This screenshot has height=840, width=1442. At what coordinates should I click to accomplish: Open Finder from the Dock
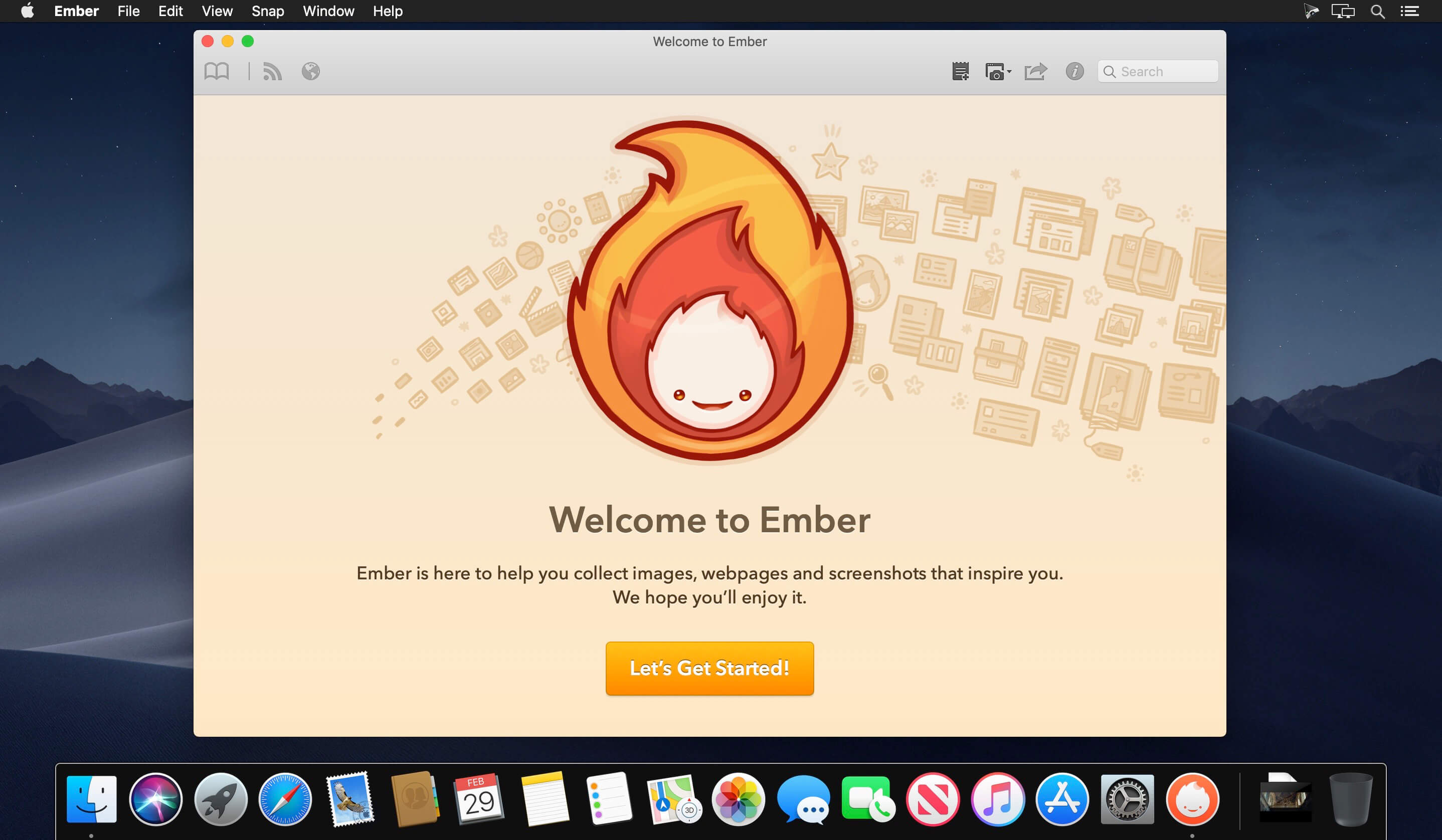(92, 799)
